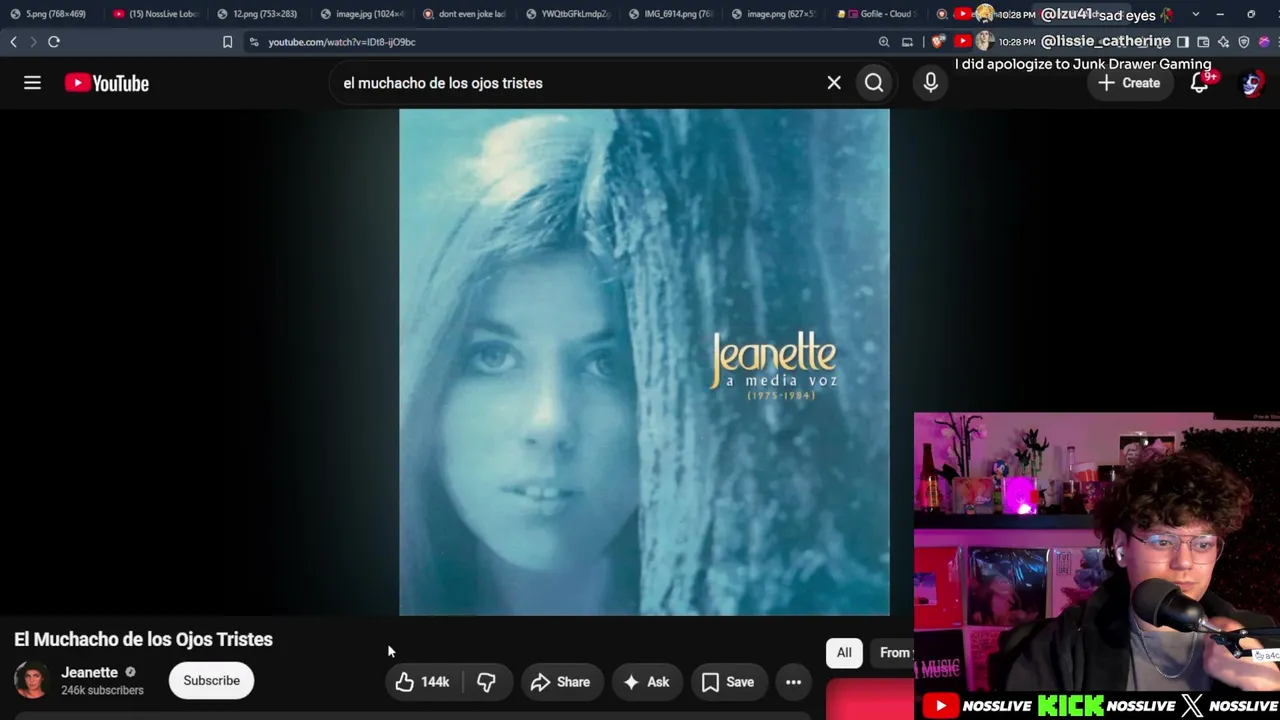Open the account avatar menu

coord(1251,83)
